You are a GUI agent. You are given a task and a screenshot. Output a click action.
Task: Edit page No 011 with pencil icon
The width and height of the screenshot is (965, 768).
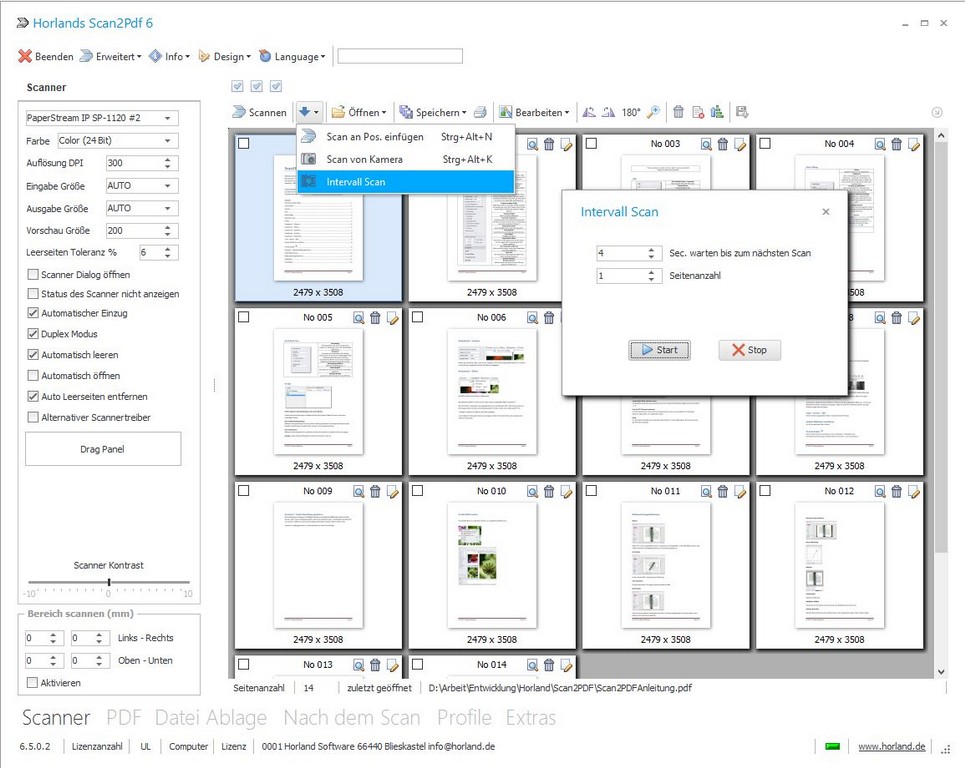[x=740, y=492]
